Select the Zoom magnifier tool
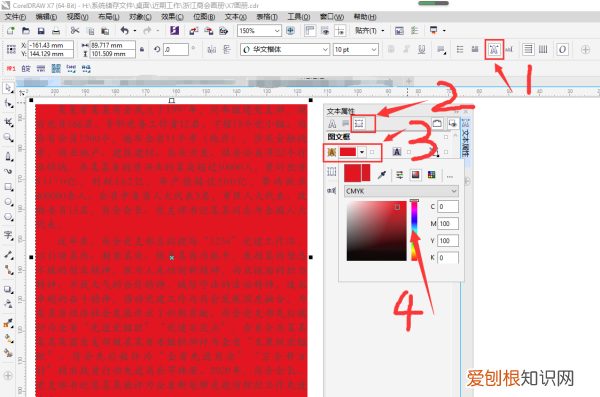The width and height of the screenshot is (600, 397). pos(8,137)
